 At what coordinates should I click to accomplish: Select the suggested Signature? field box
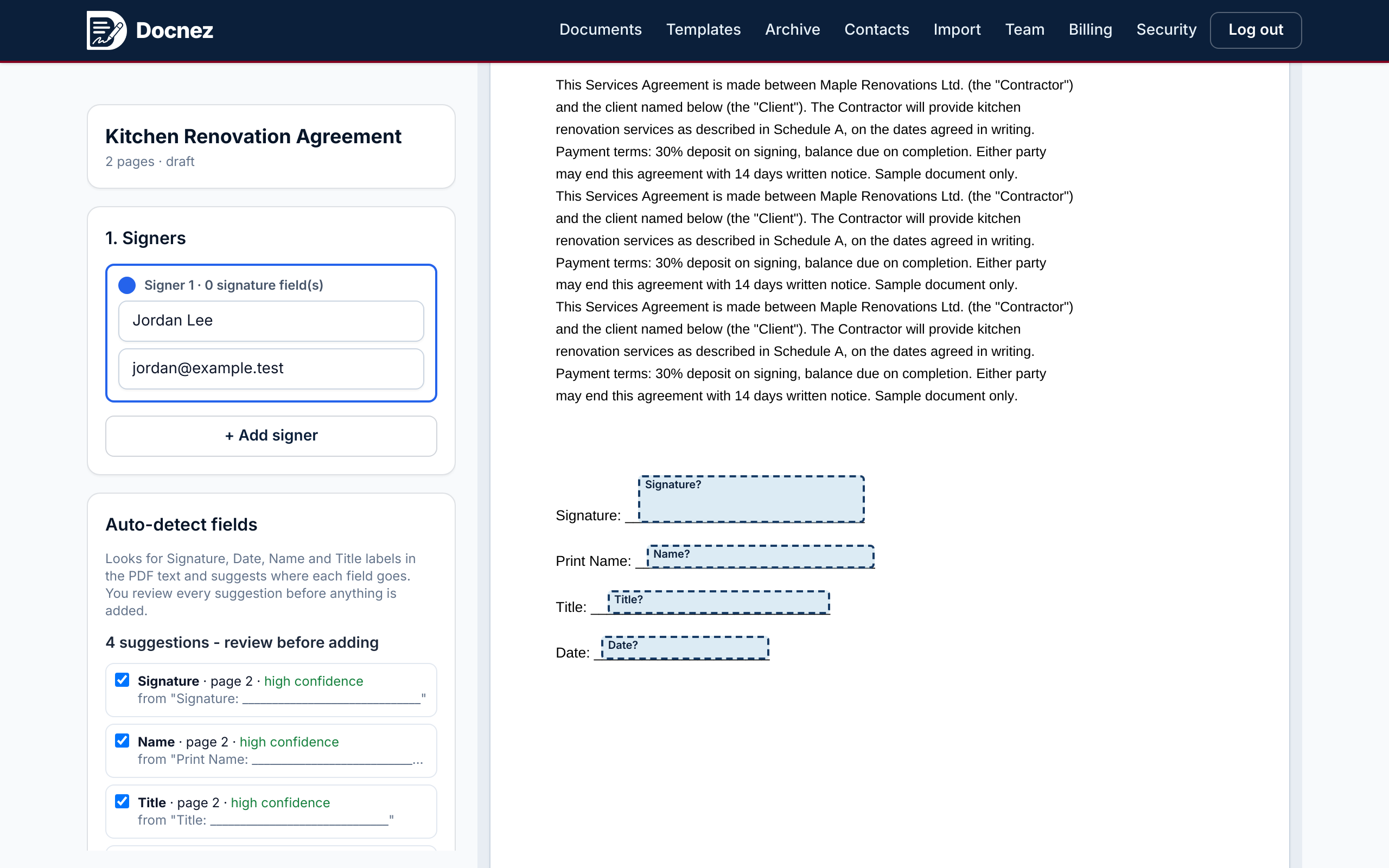751,499
